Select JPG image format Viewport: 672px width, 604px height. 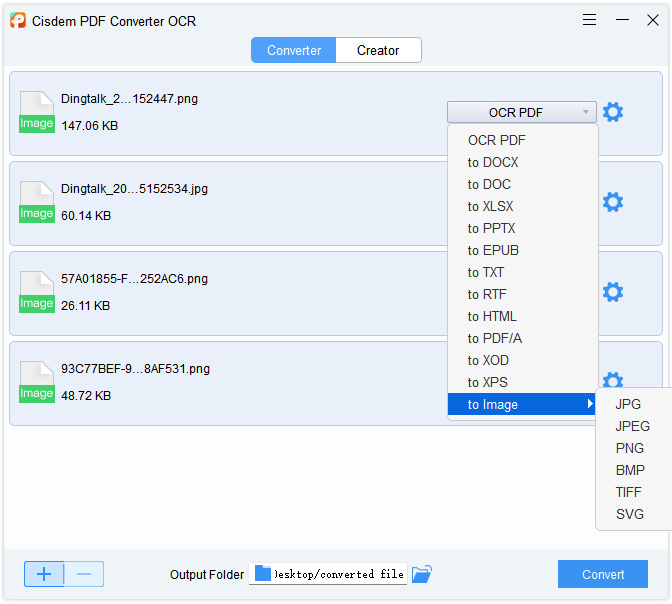click(633, 404)
